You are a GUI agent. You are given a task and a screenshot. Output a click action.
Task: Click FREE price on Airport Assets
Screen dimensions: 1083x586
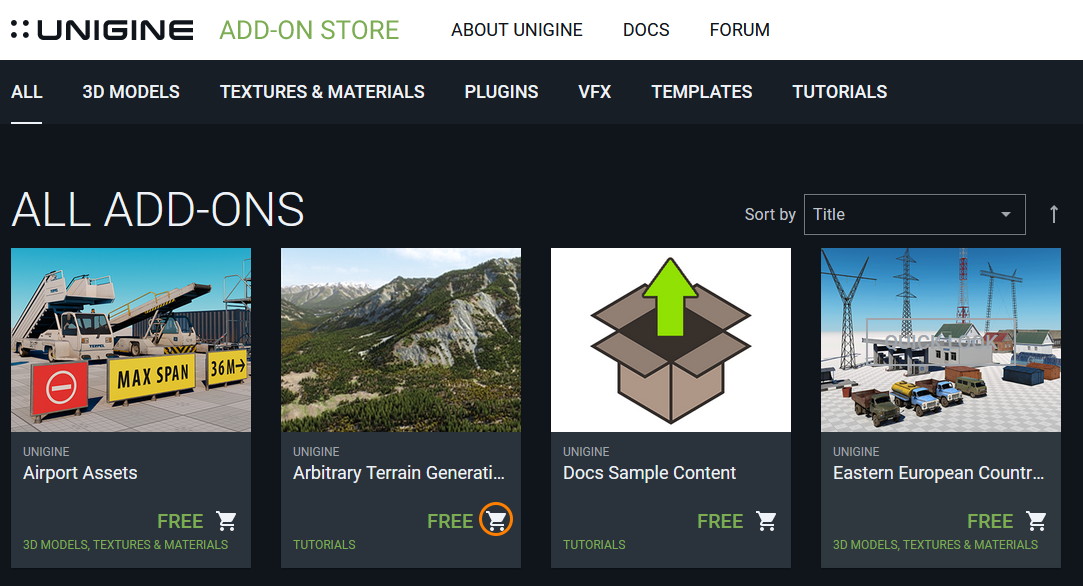(x=180, y=521)
